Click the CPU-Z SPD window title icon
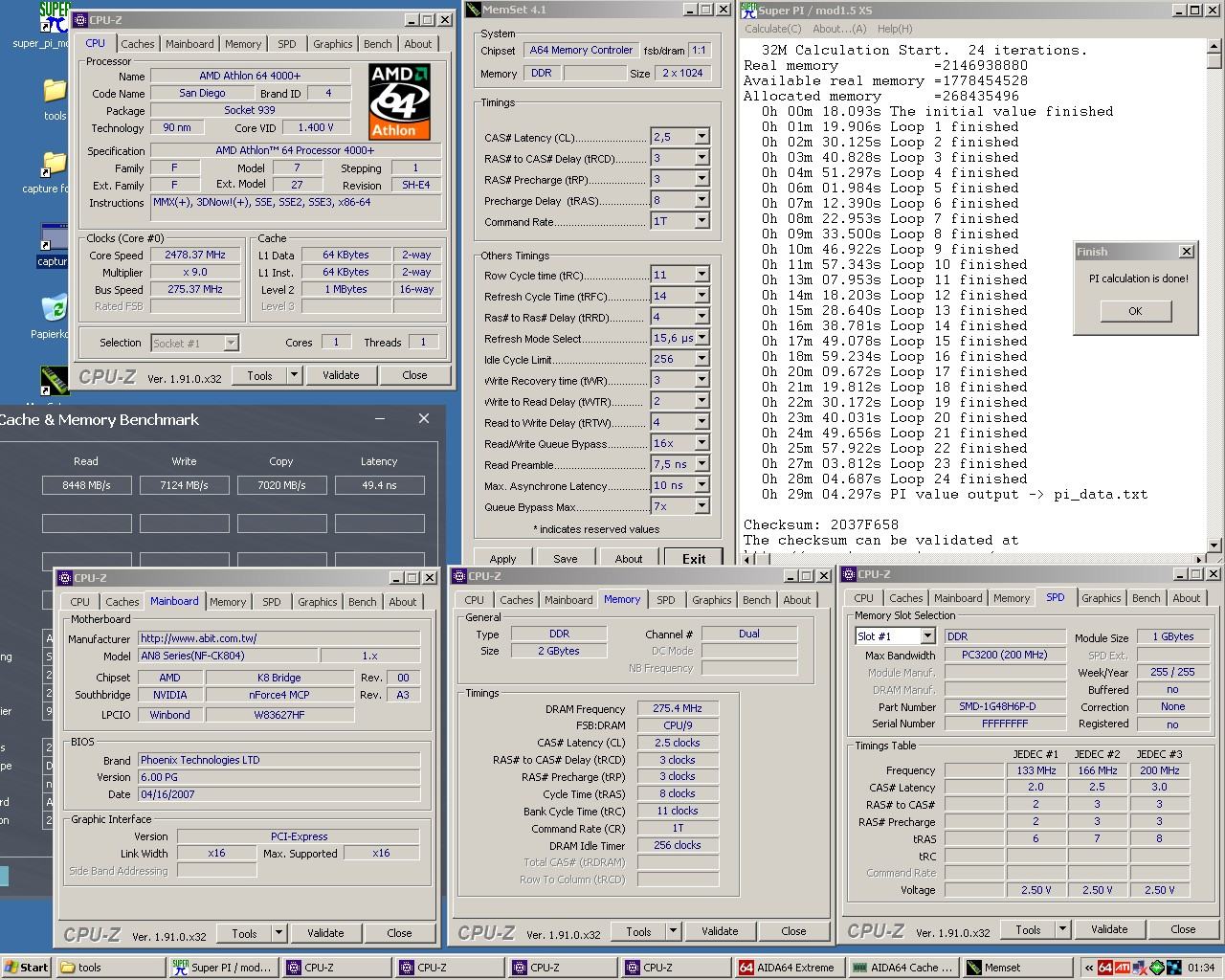The height and width of the screenshot is (980, 1225). [x=849, y=574]
